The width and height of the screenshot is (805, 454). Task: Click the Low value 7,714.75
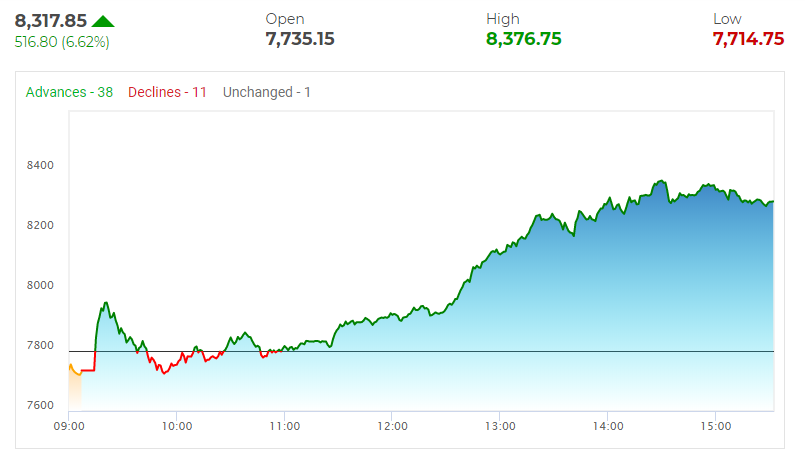[748, 39]
